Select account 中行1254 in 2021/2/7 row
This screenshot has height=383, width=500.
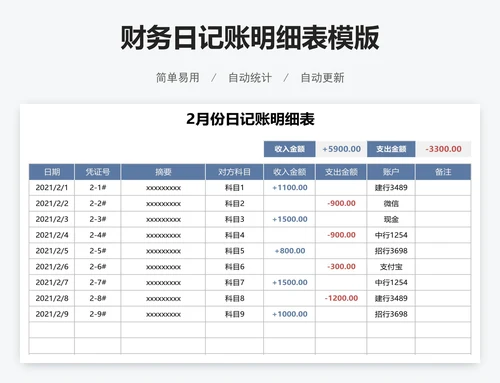click(391, 282)
